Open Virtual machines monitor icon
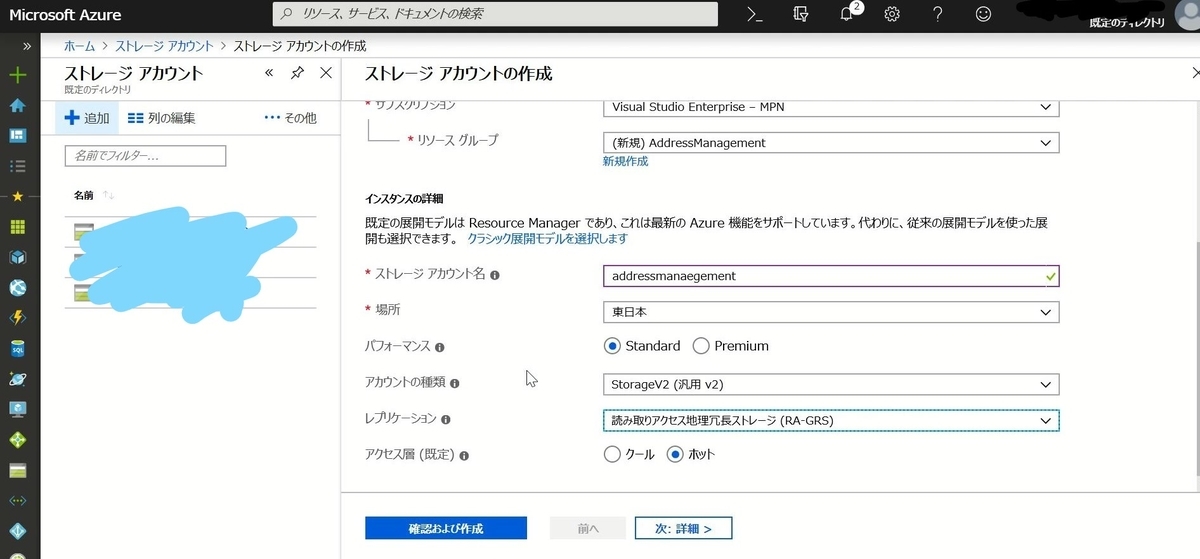Image resolution: width=1200 pixels, height=559 pixels. pyautogui.click(x=17, y=409)
